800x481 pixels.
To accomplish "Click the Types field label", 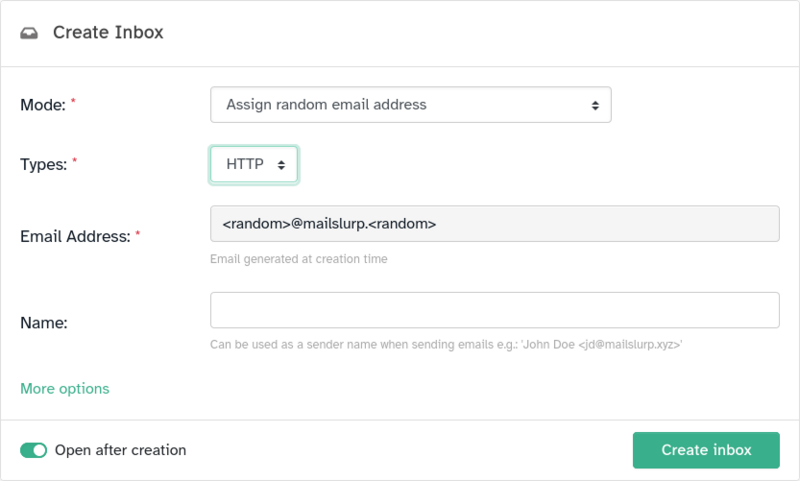I will tap(43, 165).
